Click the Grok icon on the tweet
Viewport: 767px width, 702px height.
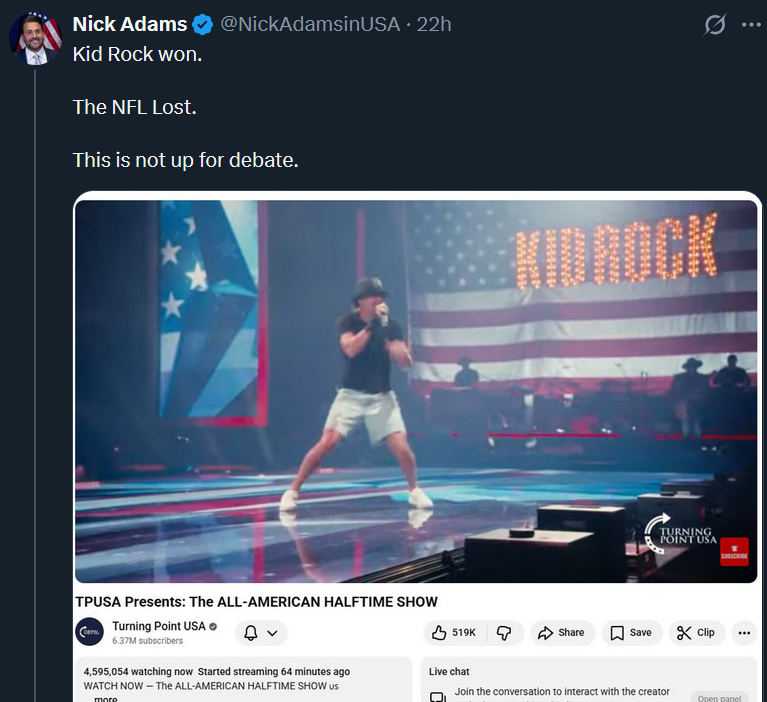[x=714, y=25]
